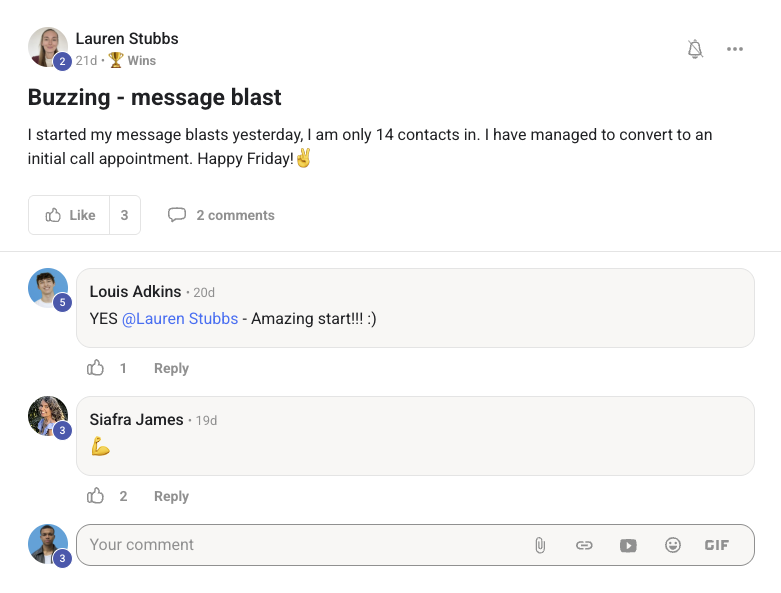Viewport: 781px width, 593px height.
Task: Open the Siafra James commenter name
Action: pyautogui.click(x=136, y=420)
